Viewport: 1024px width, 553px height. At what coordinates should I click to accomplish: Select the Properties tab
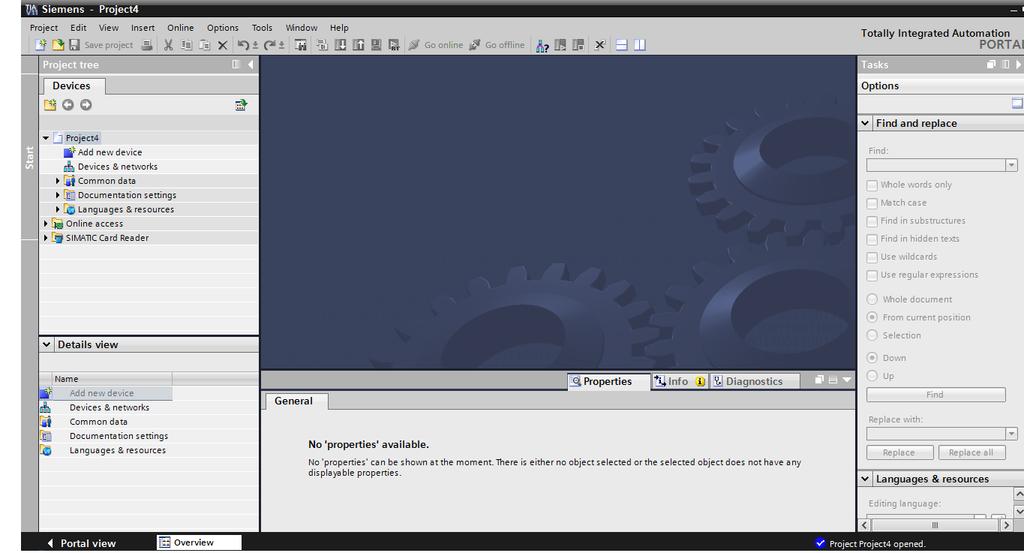(608, 381)
